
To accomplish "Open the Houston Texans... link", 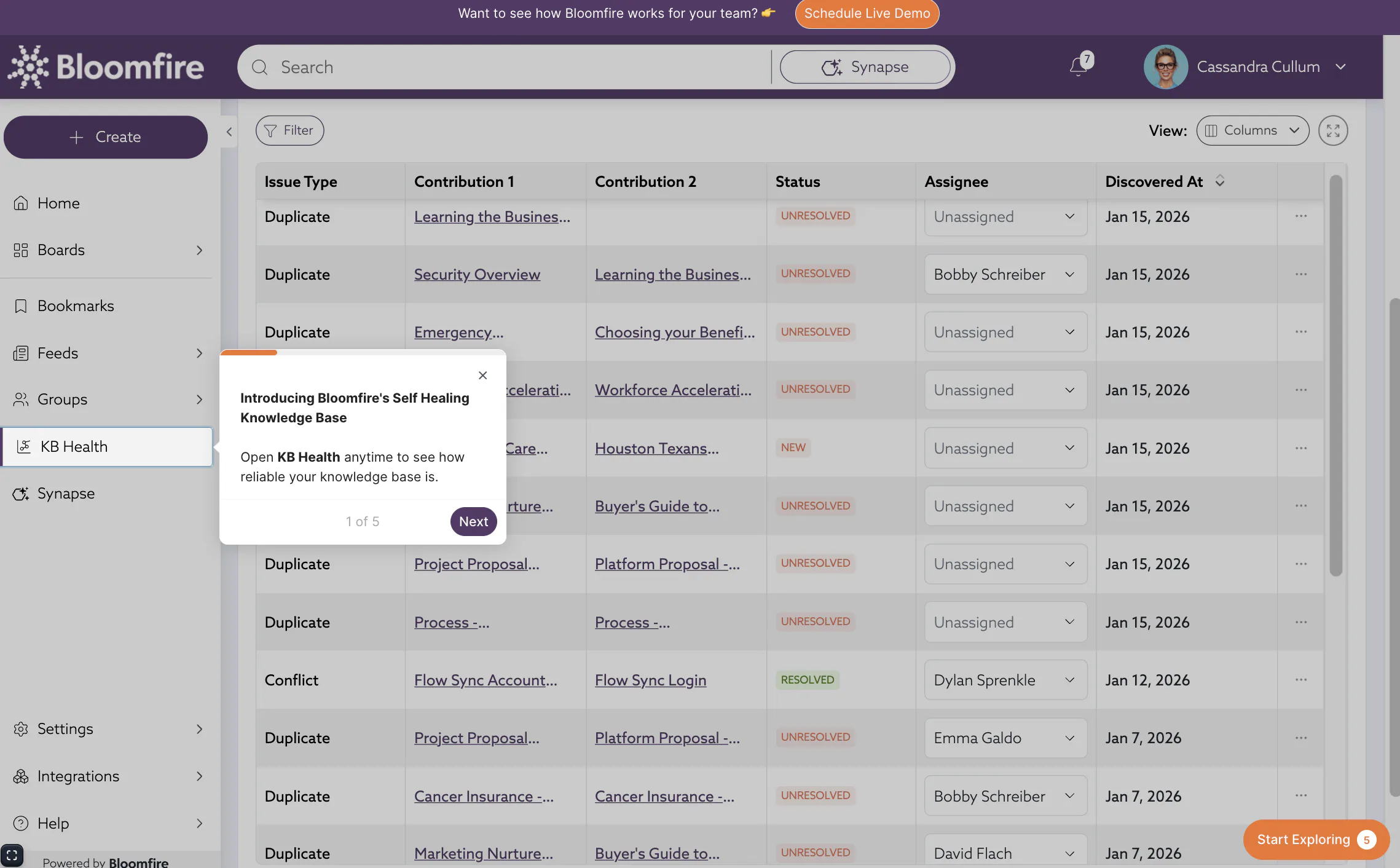I will click(x=656, y=448).
